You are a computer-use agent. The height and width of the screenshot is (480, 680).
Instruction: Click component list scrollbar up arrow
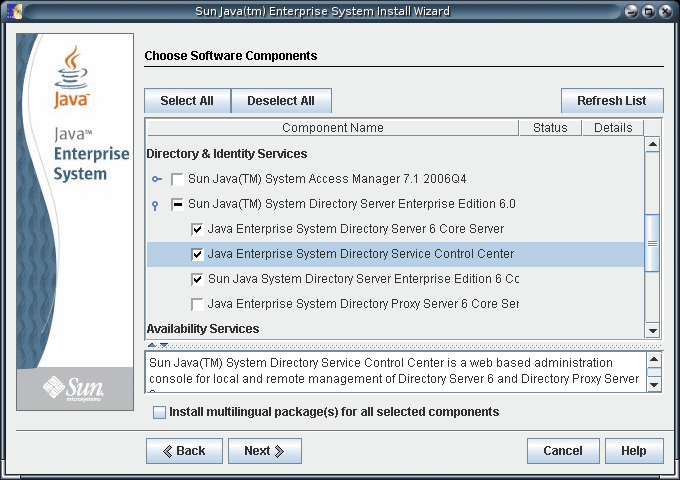point(652,144)
